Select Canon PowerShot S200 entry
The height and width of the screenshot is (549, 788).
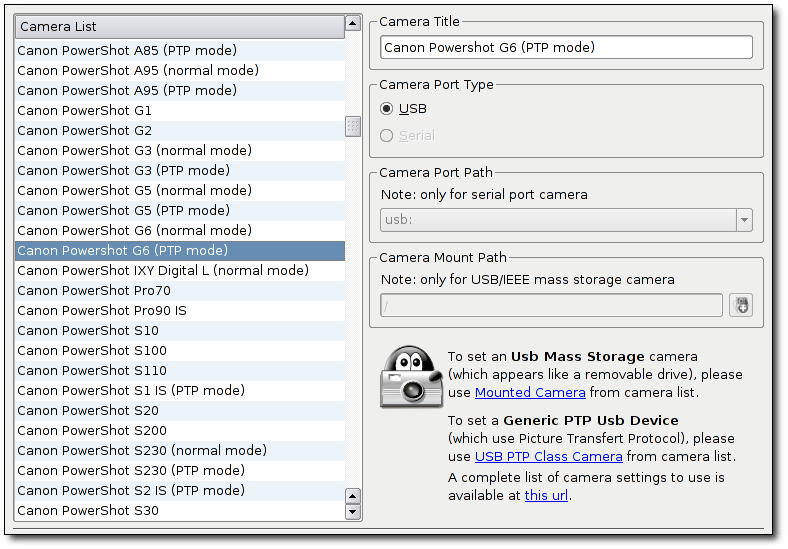[180, 431]
